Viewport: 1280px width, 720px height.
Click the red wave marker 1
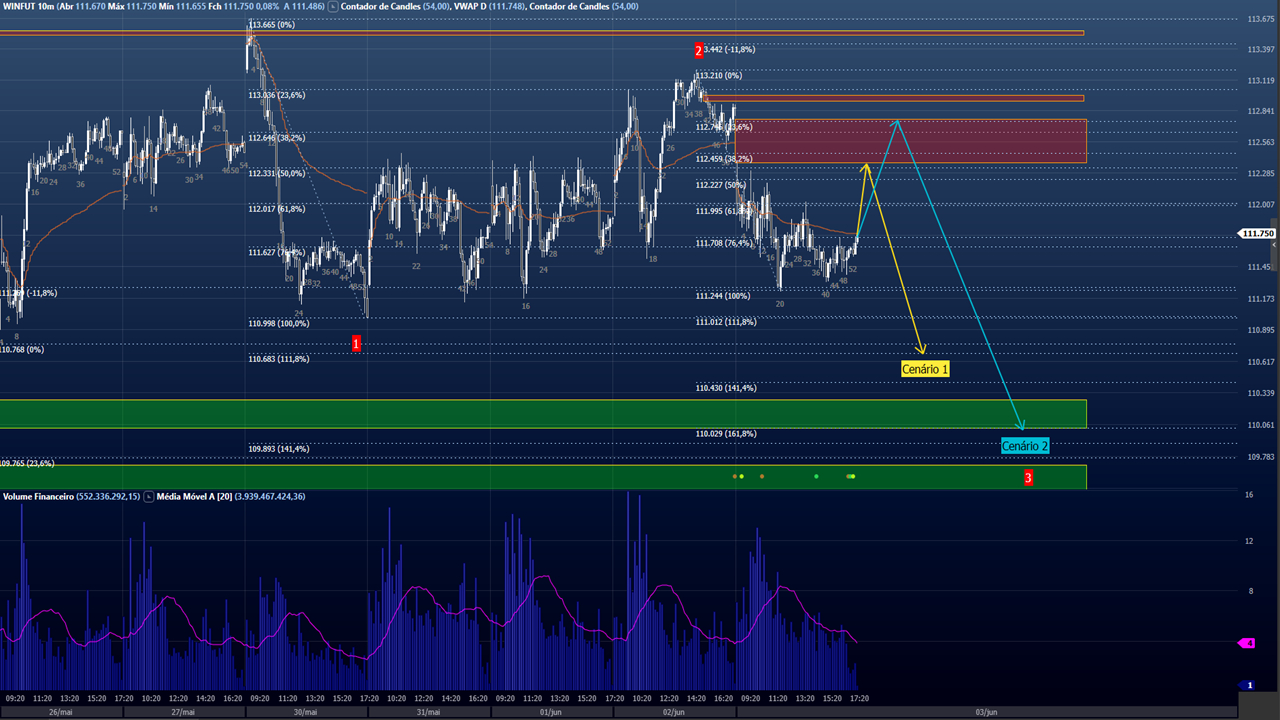tap(357, 343)
